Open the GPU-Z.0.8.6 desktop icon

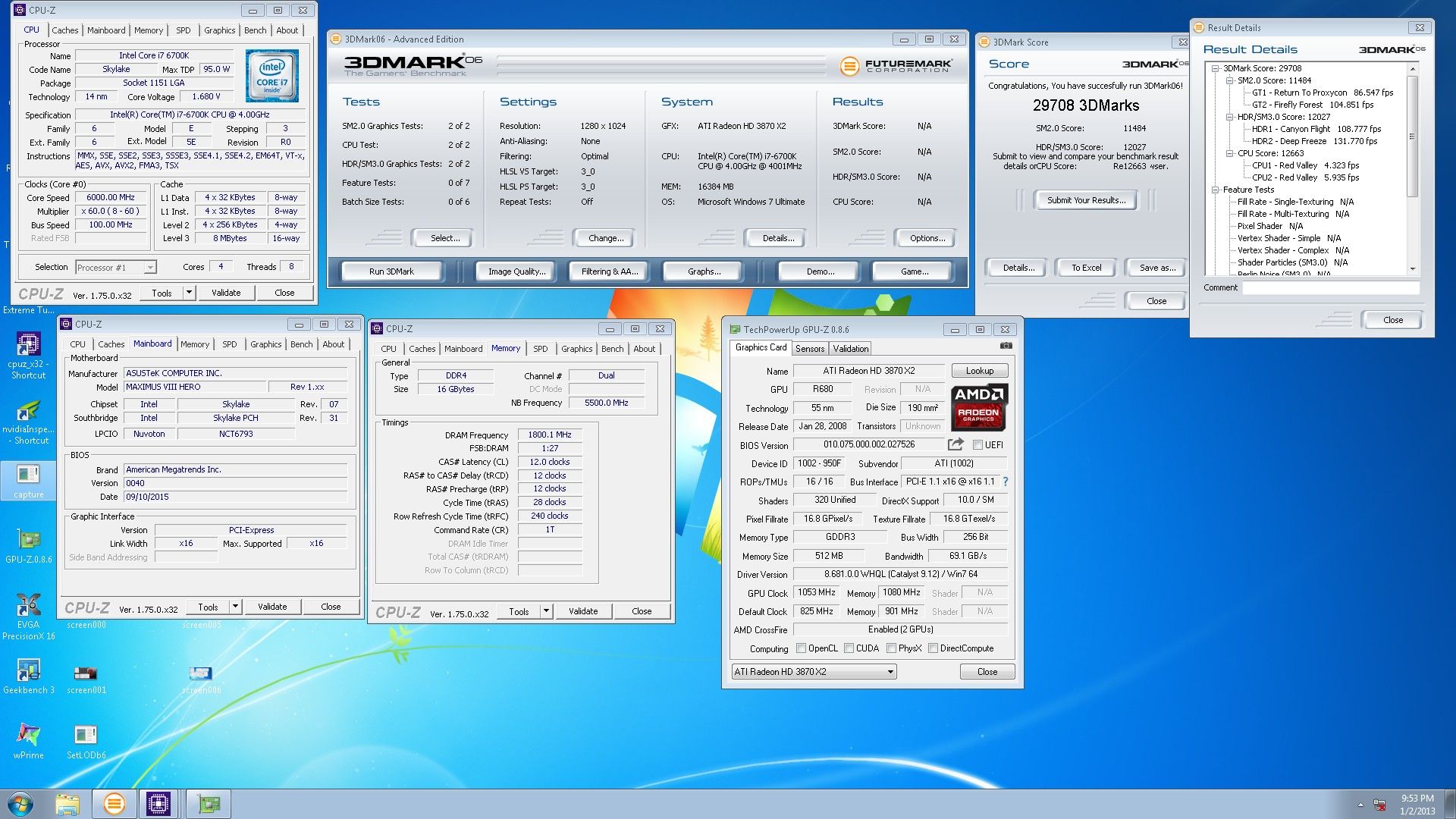(x=28, y=546)
